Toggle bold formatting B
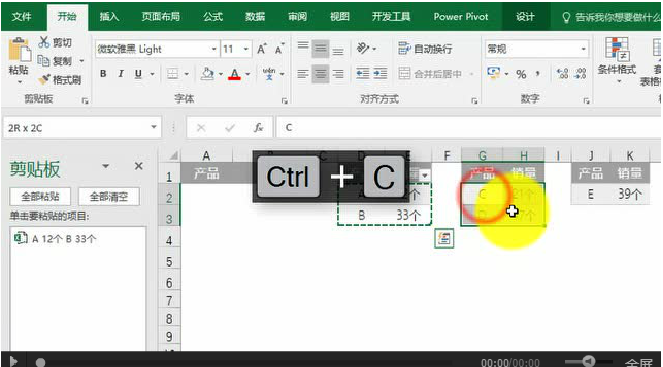This screenshot has width=663, height=367. pyautogui.click(x=103, y=74)
